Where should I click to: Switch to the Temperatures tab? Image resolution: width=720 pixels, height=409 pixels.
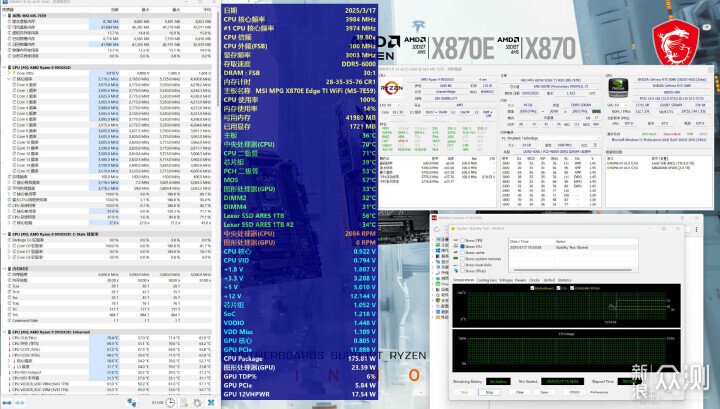coord(463,280)
